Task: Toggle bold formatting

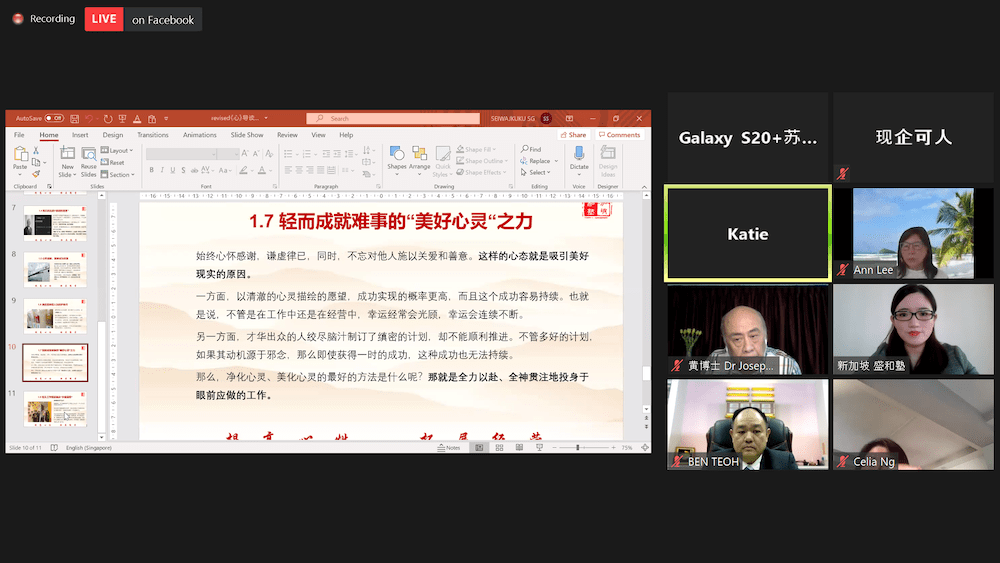Action: (151, 170)
